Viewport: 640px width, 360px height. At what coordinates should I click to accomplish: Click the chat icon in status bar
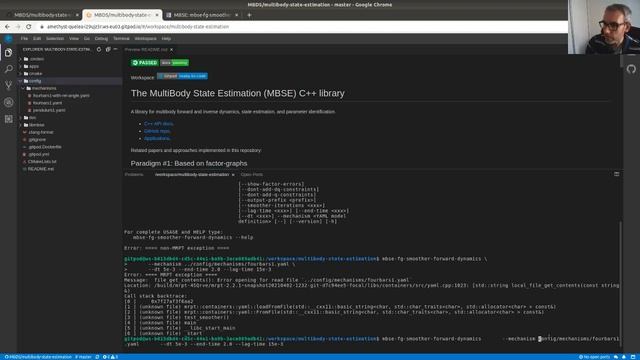616,357
